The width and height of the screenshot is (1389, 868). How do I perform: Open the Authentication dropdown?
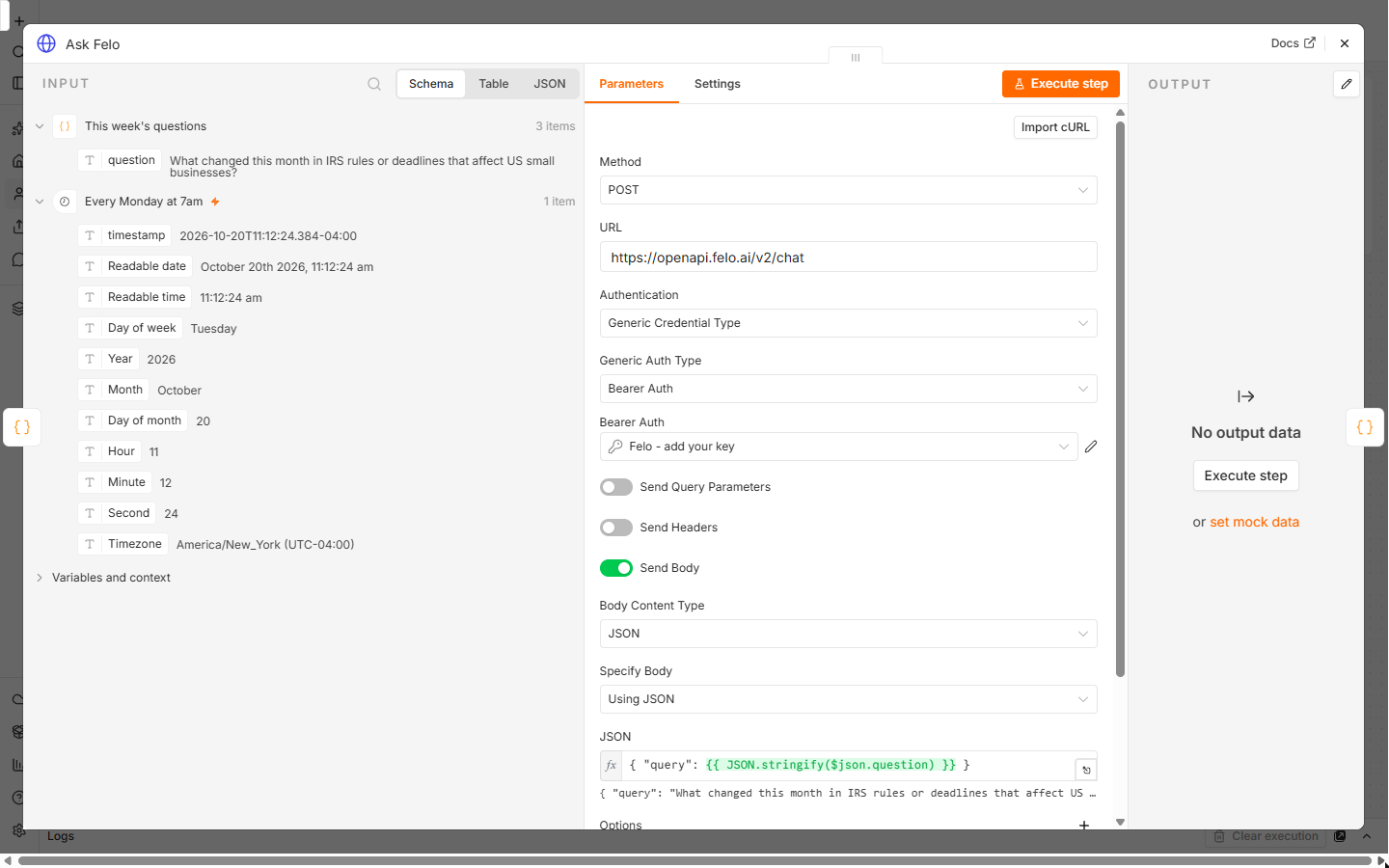[848, 323]
